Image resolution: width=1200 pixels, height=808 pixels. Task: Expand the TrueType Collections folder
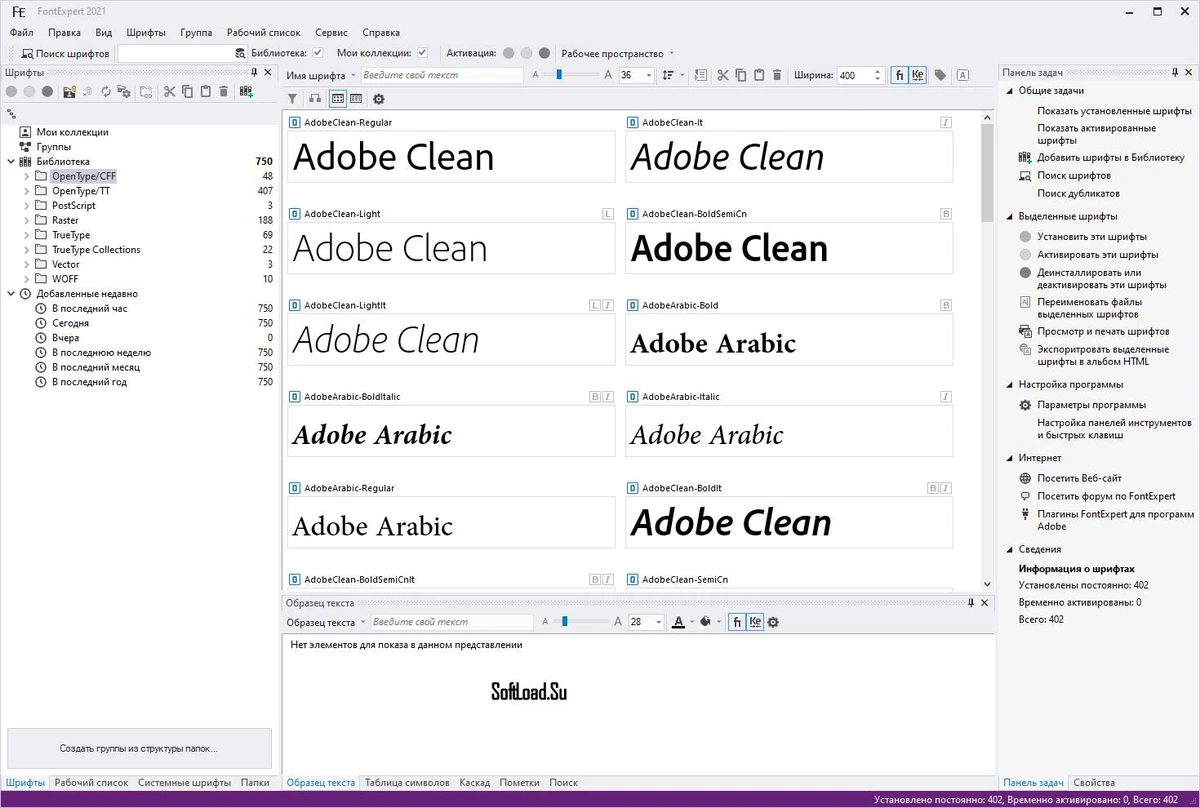pyautogui.click(x=28, y=250)
